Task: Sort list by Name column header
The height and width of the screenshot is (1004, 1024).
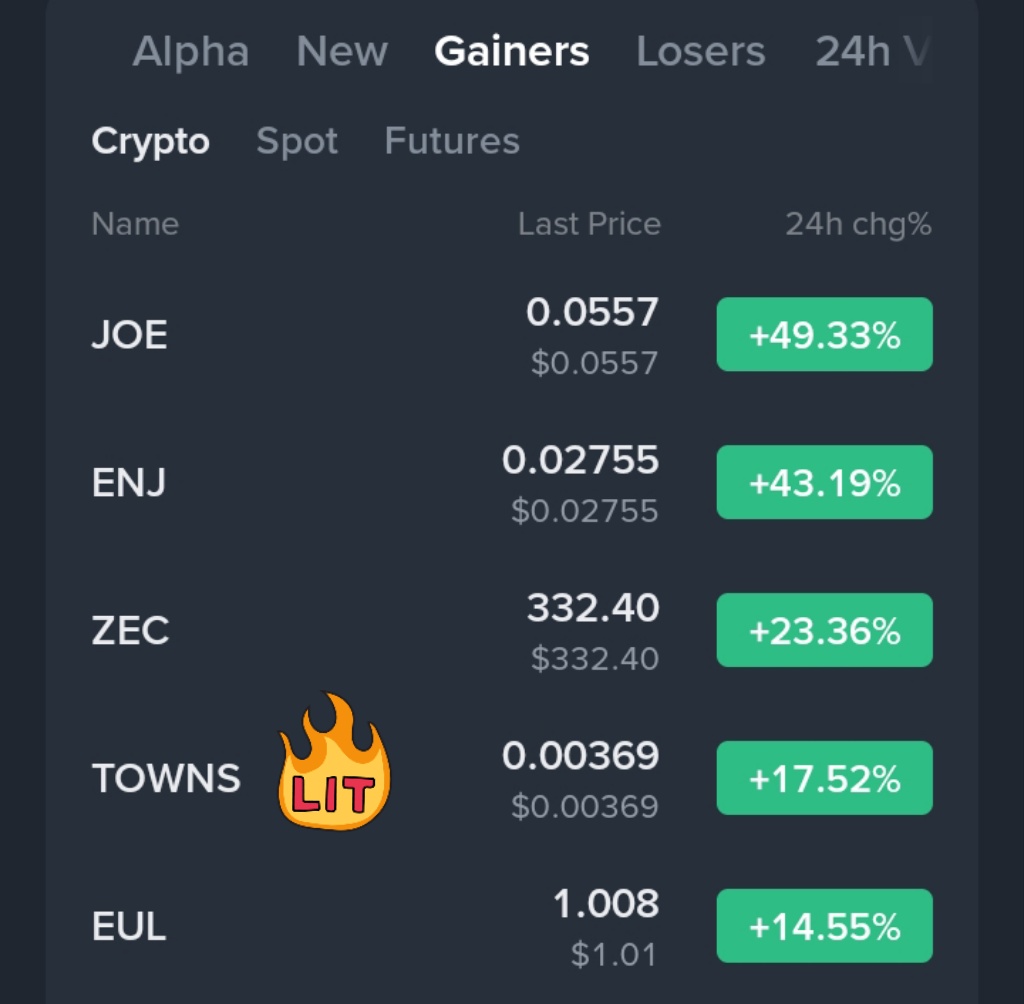Action: coord(135,224)
